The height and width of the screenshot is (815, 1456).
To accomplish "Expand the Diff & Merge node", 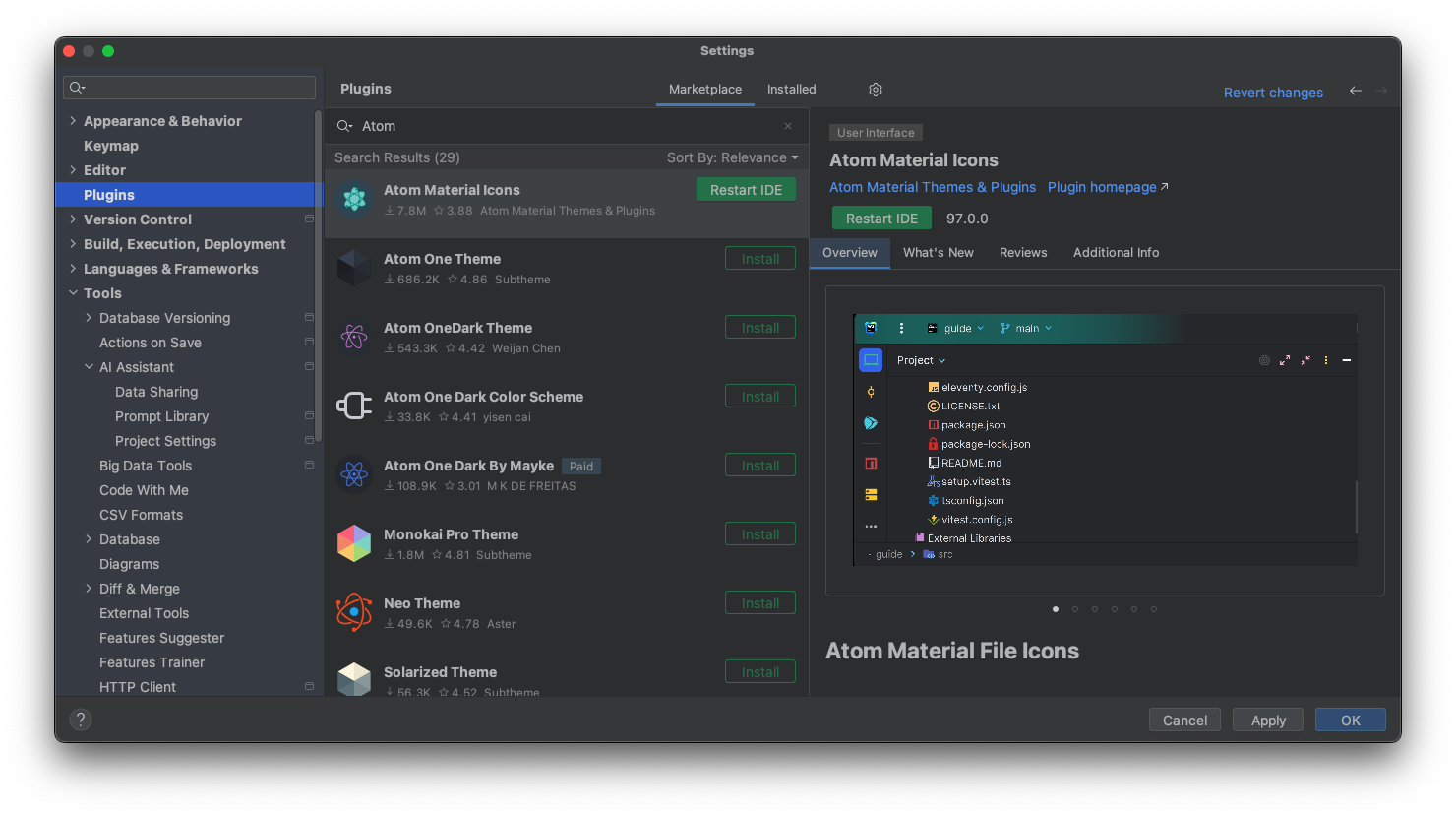I will (x=89, y=589).
